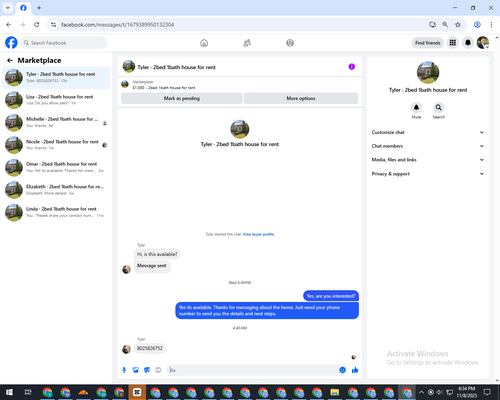Open a new browser tab
The width and height of the screenshot is (500, 400).
click(39, 8)
